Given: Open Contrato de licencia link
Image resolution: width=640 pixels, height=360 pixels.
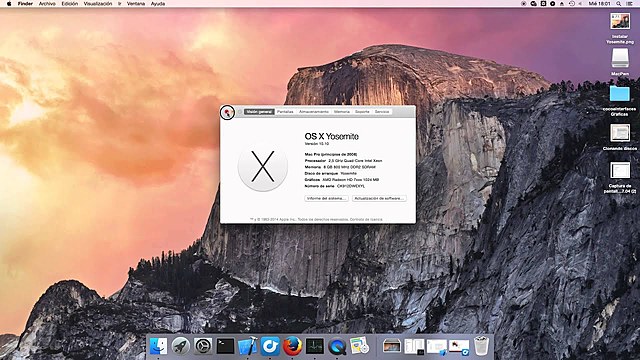Looking at the screenshot, I should (366, 220).
